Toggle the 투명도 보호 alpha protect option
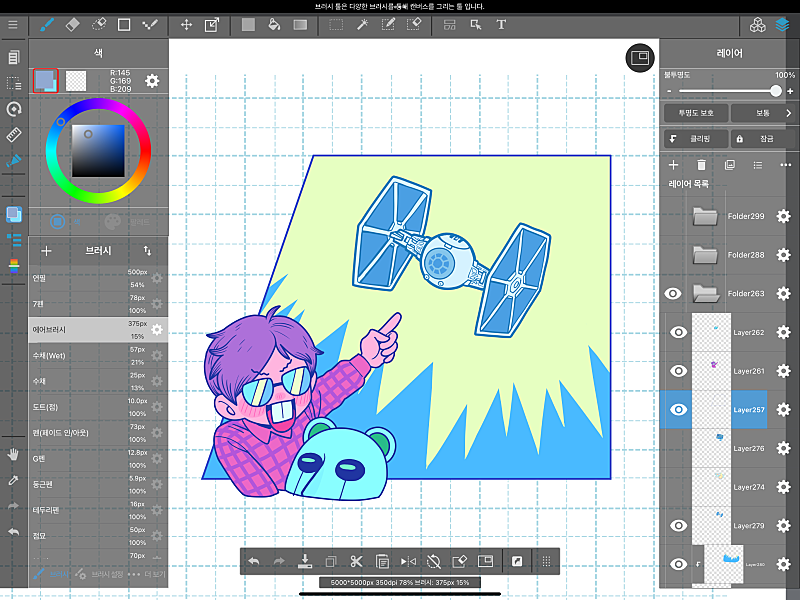 695,113
